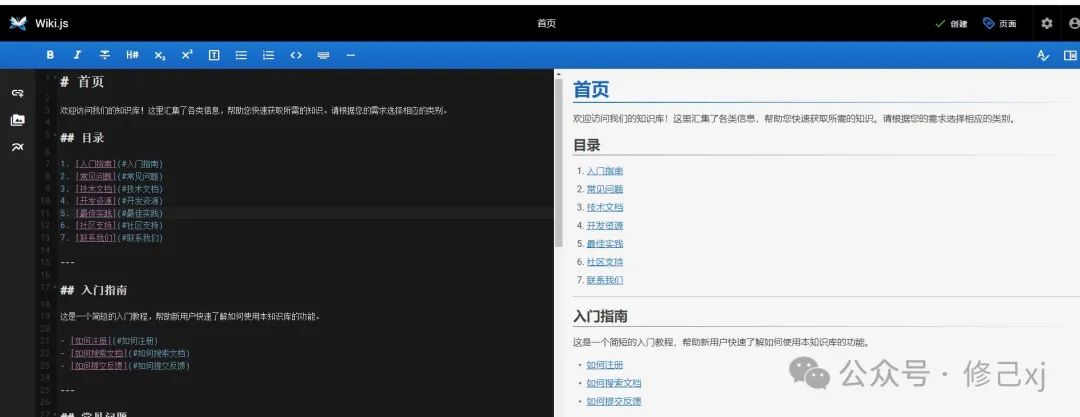Image resolution: width=1080 pixels, height=417 pixels.
Task: Click editor line '[入门指南](#入门指南)'
Action: pos(118,164)
